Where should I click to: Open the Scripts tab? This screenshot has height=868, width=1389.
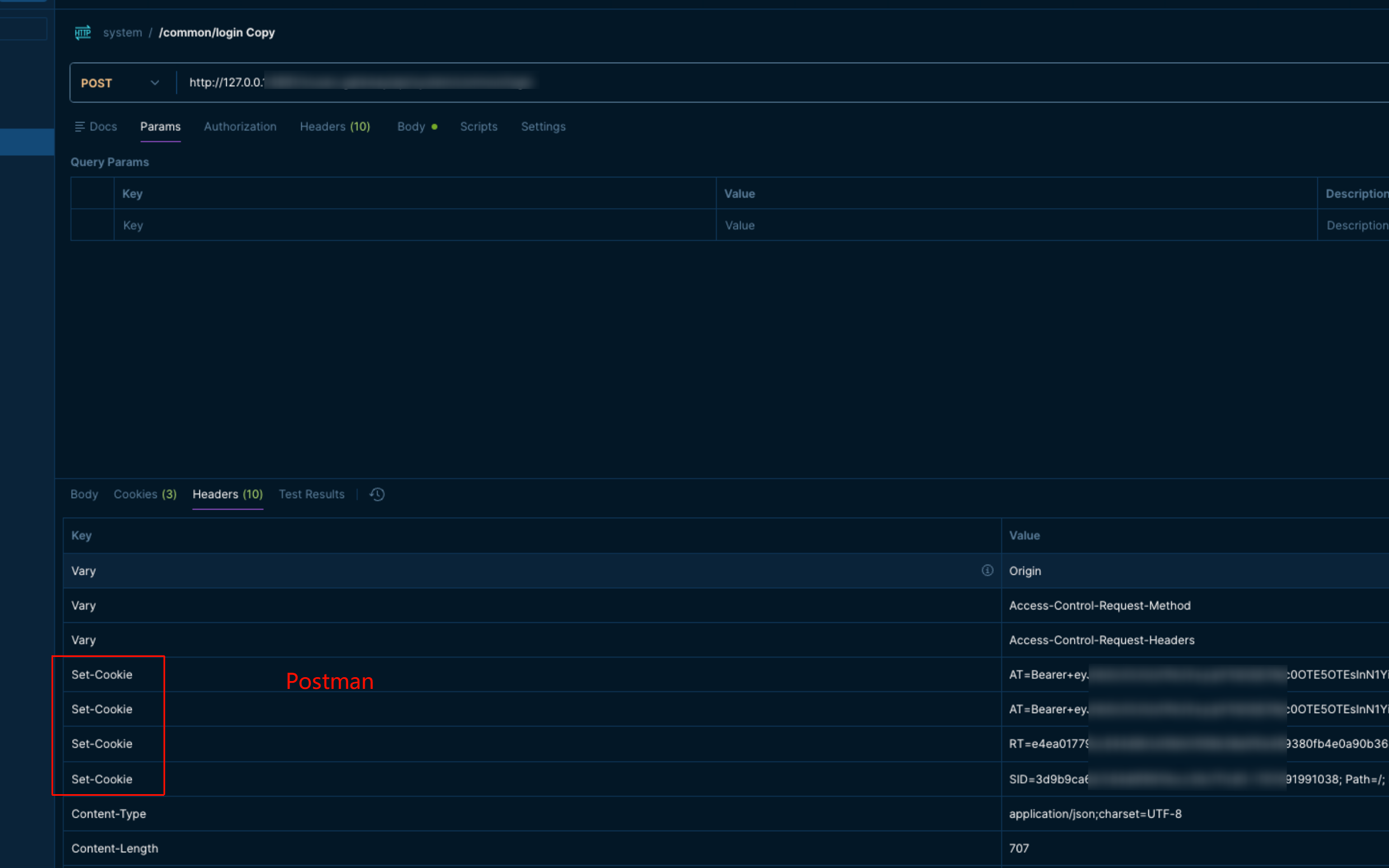478,126
